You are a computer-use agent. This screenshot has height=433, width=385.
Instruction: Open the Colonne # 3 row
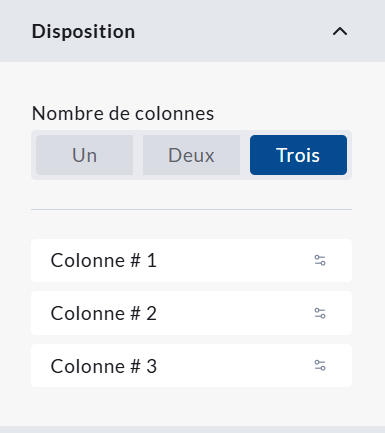191,366
